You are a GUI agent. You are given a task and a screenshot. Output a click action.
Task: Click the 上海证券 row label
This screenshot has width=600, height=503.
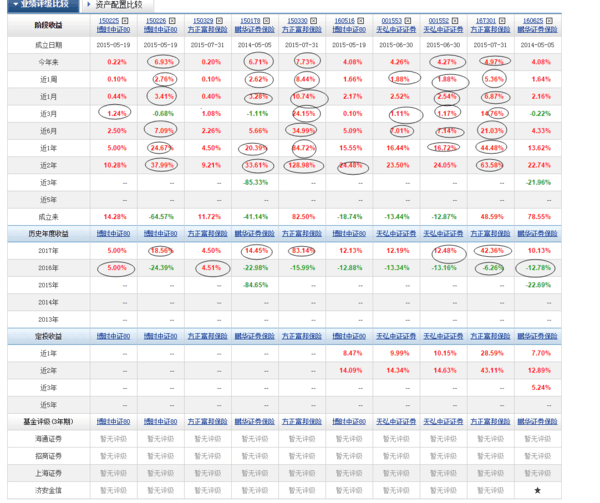pos(49,473)
